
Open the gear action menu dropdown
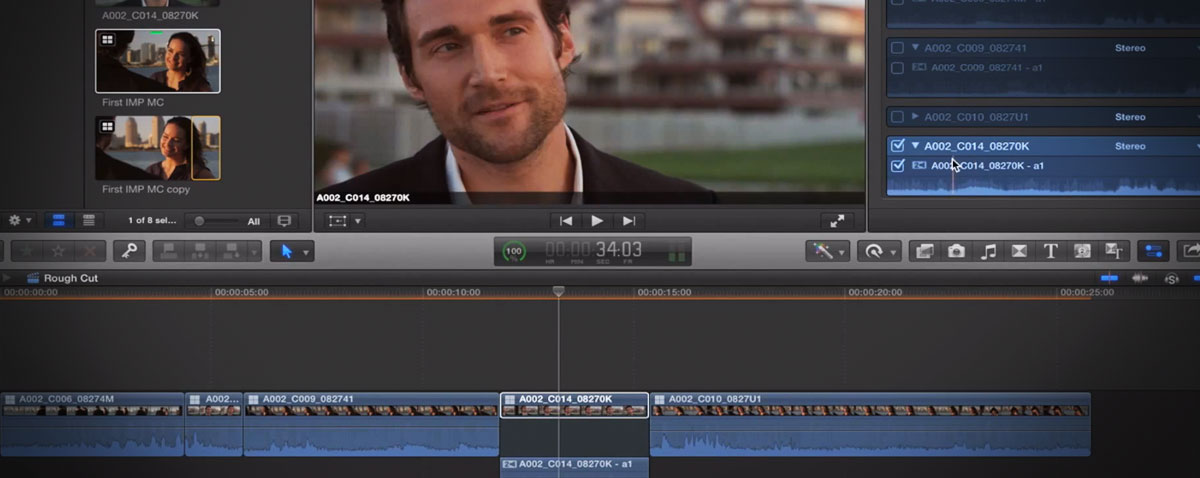20,220
